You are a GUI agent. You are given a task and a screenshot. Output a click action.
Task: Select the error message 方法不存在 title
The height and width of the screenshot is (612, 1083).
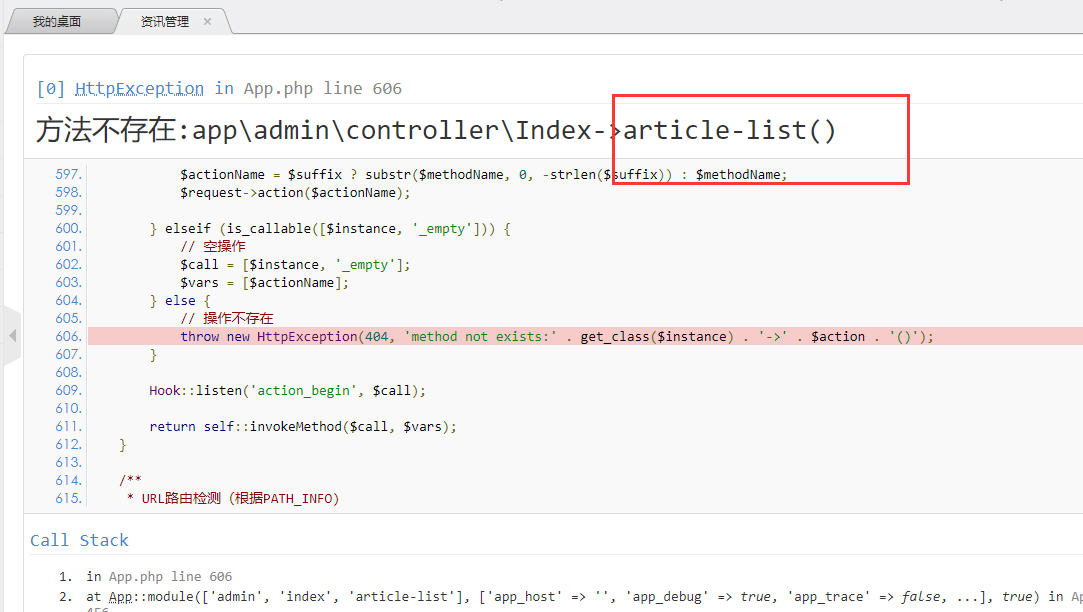436,130
